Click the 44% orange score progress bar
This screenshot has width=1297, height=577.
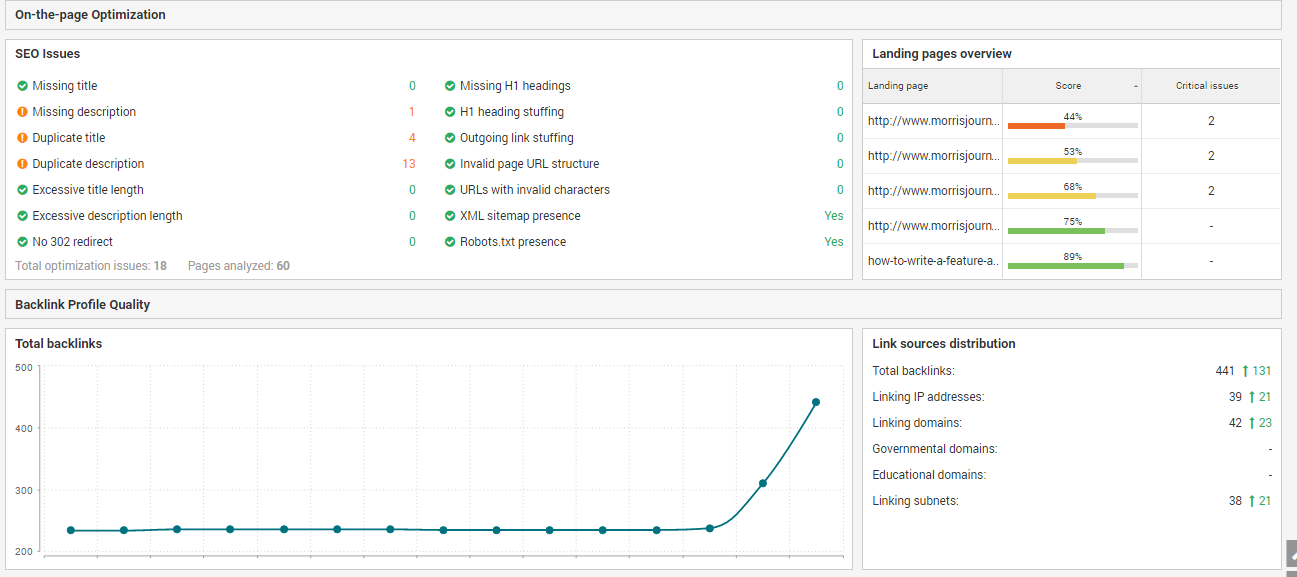coord(1072,127)
